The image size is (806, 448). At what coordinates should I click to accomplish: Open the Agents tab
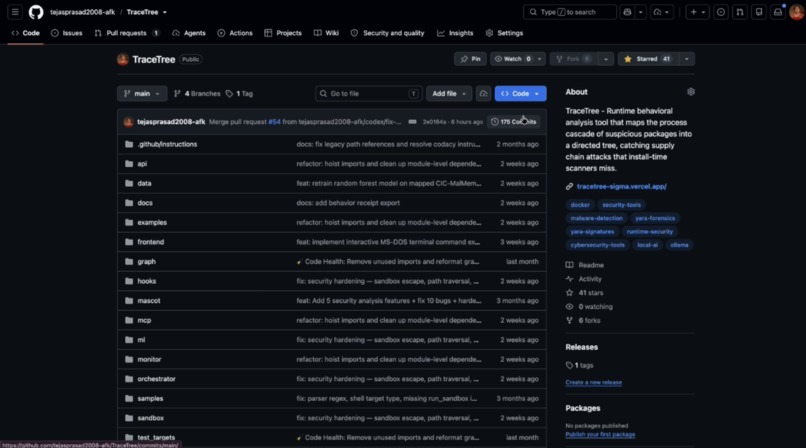coord(189,33)
